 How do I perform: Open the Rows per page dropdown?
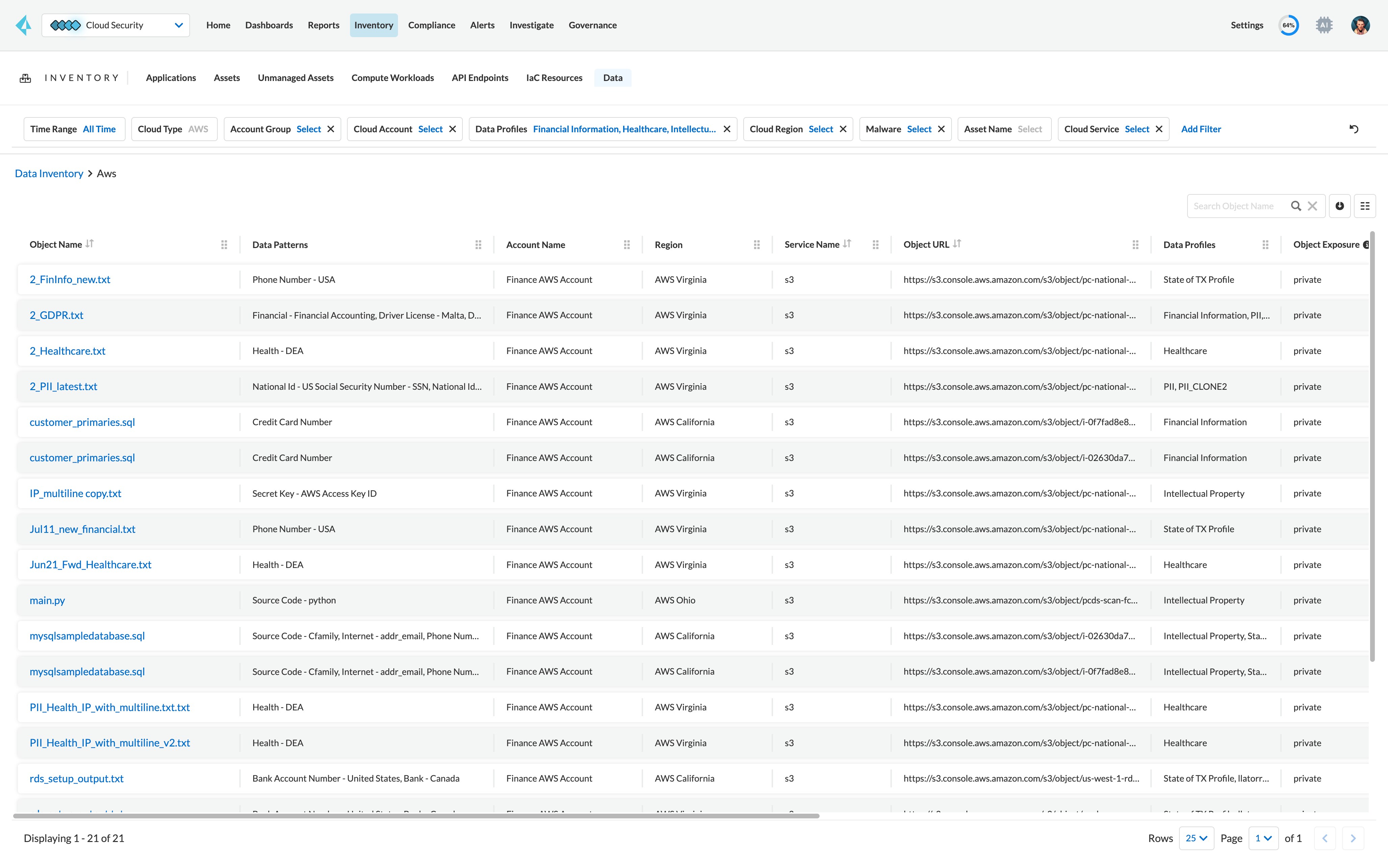pyautogui.click(x=1196, y=838)
